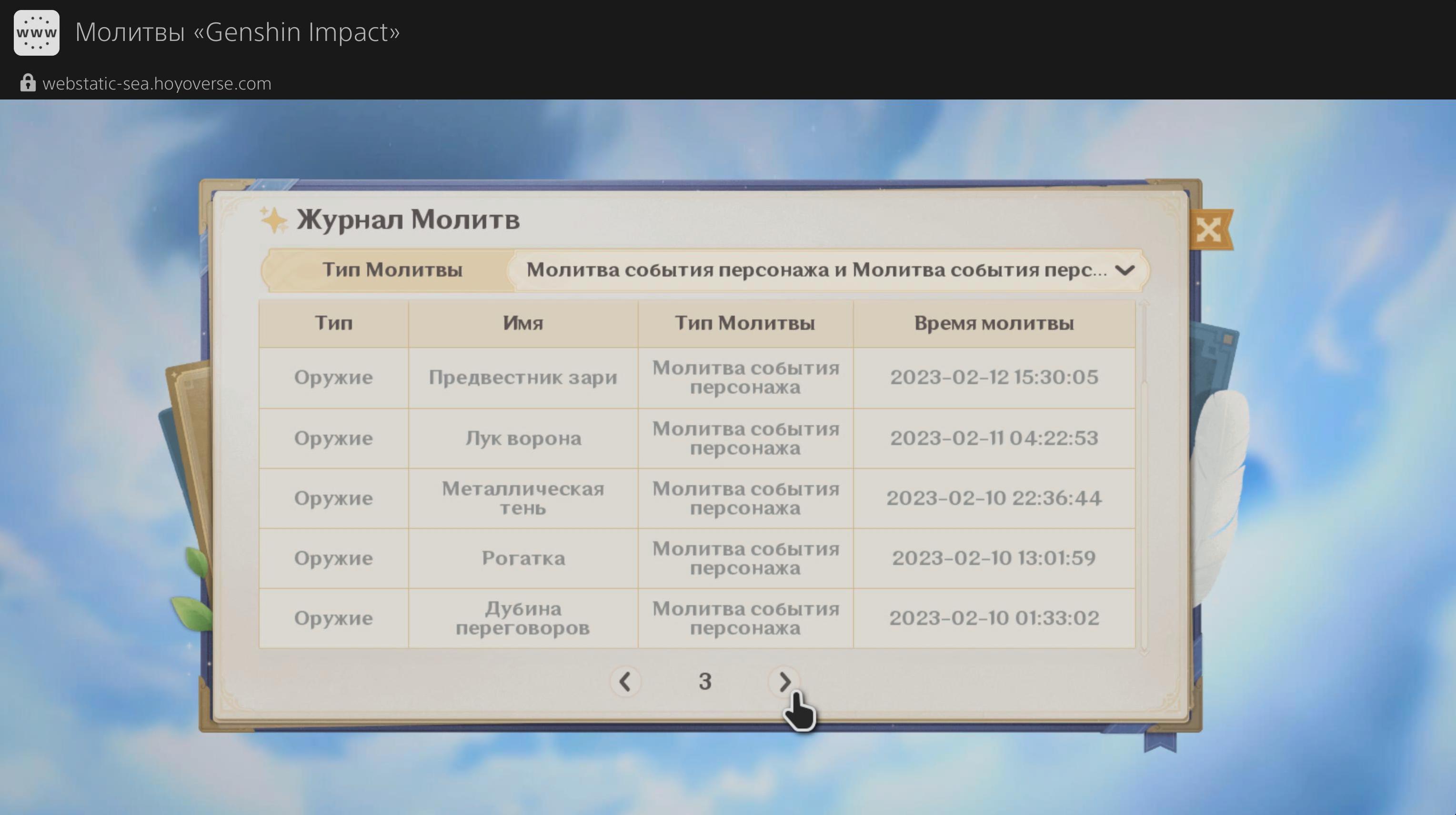1456x815 pixels.
Task: Expand the wish type dropdown chevron
Action: (1125, 270)
